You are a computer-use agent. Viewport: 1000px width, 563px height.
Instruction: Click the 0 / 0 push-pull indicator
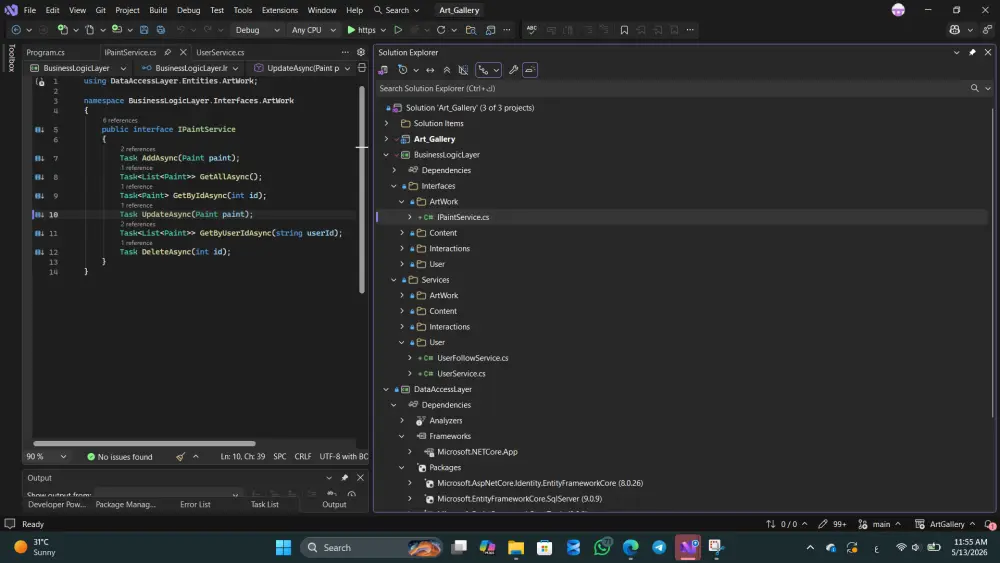(786, 524)
